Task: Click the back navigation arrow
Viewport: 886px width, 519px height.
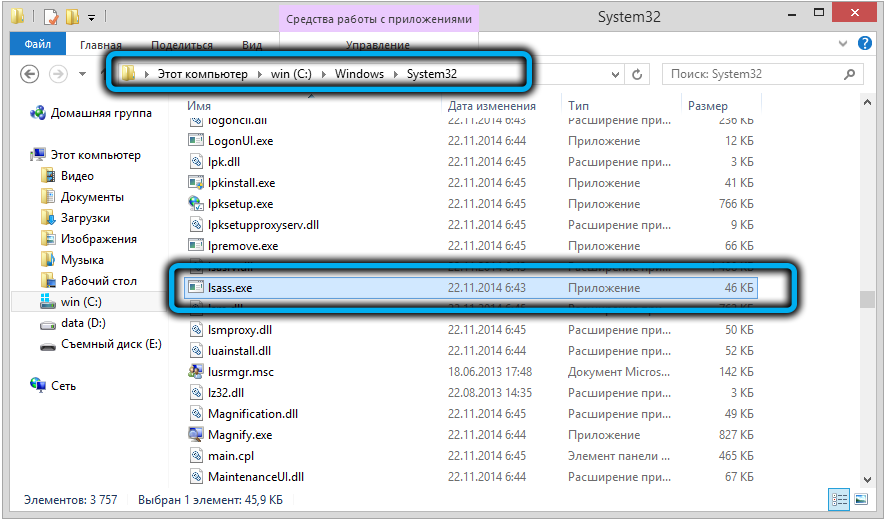Action: [30, 75]
